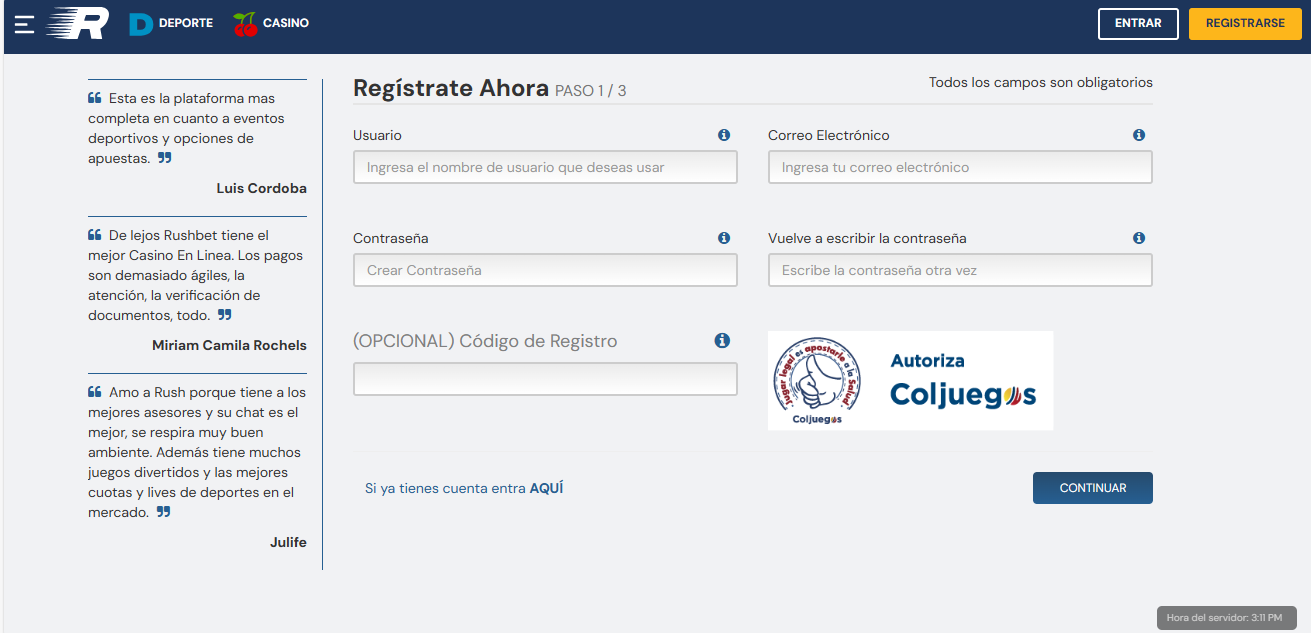Click the Coljuegos authorization logo
The width and height of the screenshot is (1311, 633).
tap(910, 380)
